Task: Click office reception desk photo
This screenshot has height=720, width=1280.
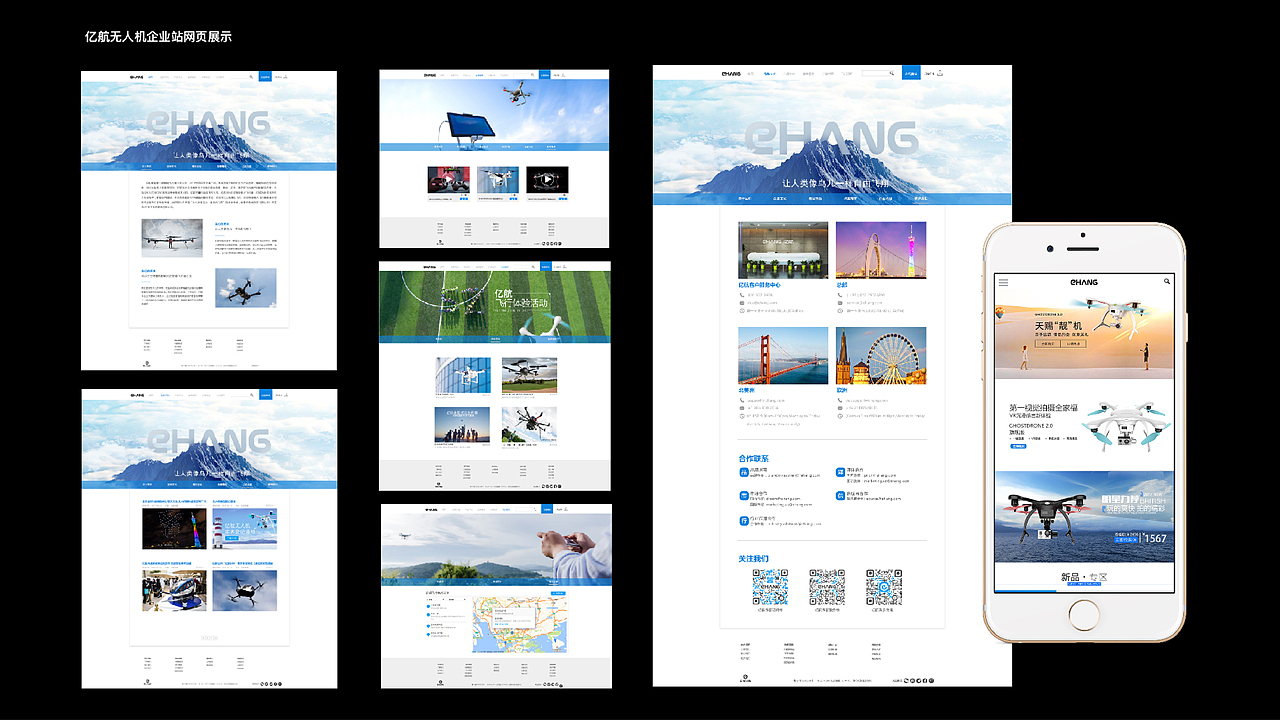Action: 783,250
